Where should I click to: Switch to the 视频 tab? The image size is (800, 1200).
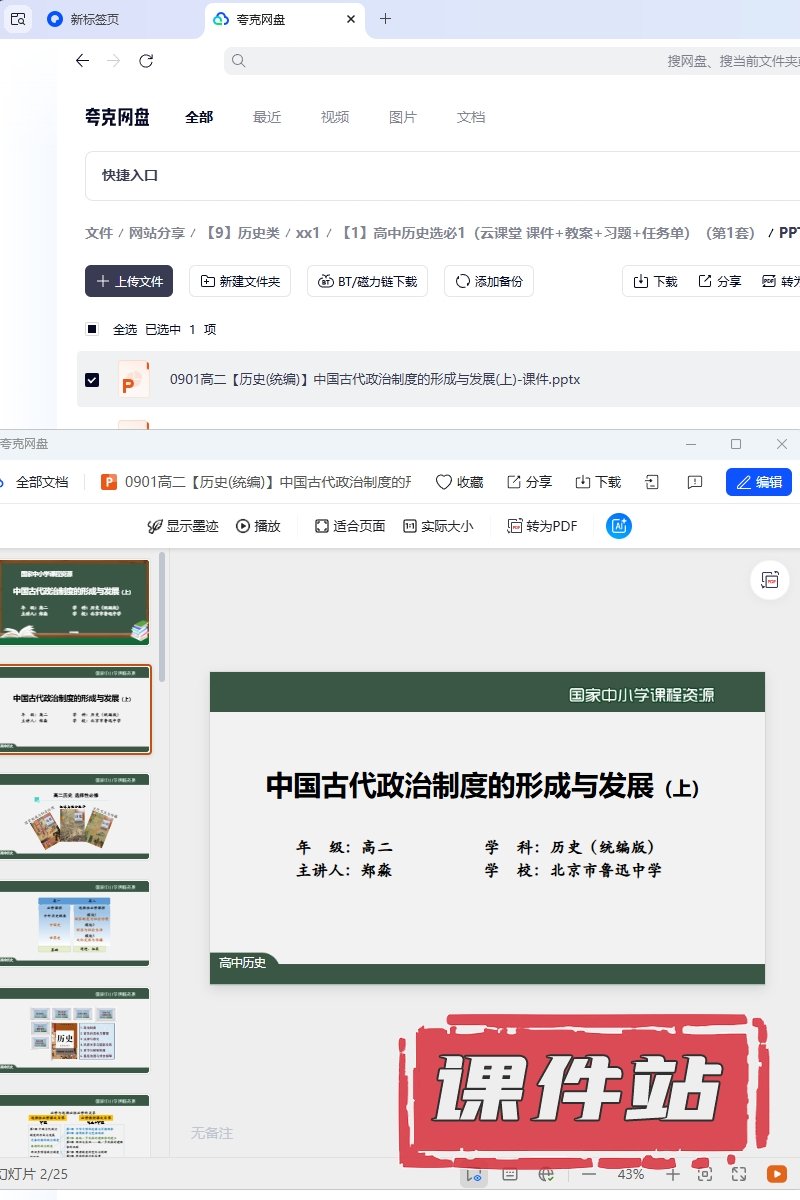(x=335, y=117)
